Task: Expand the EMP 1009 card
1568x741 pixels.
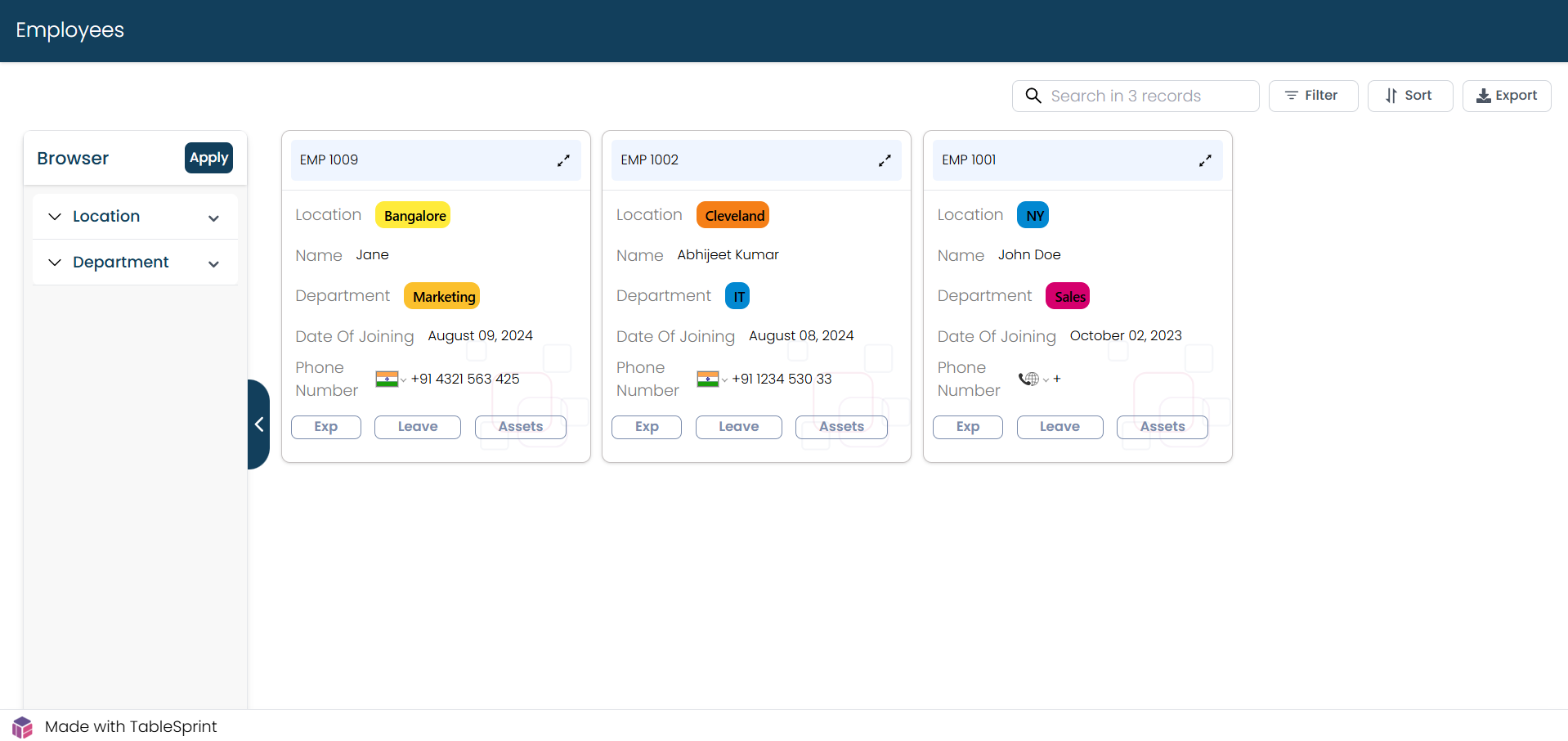Action: (x=563, y=160)
